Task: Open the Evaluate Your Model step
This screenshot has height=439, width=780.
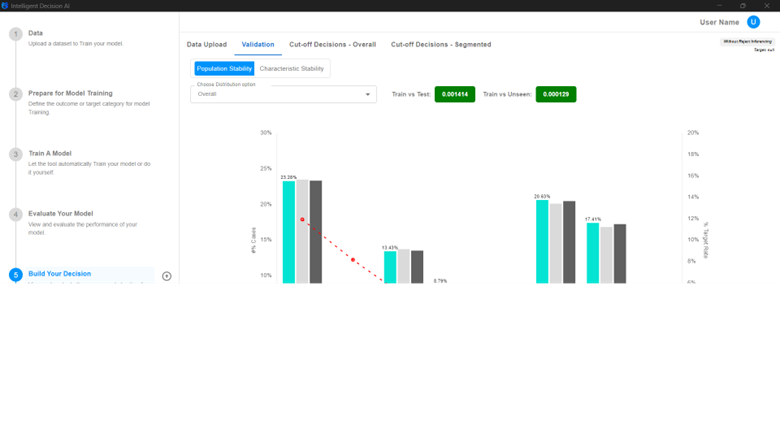Action: (61, 213)
